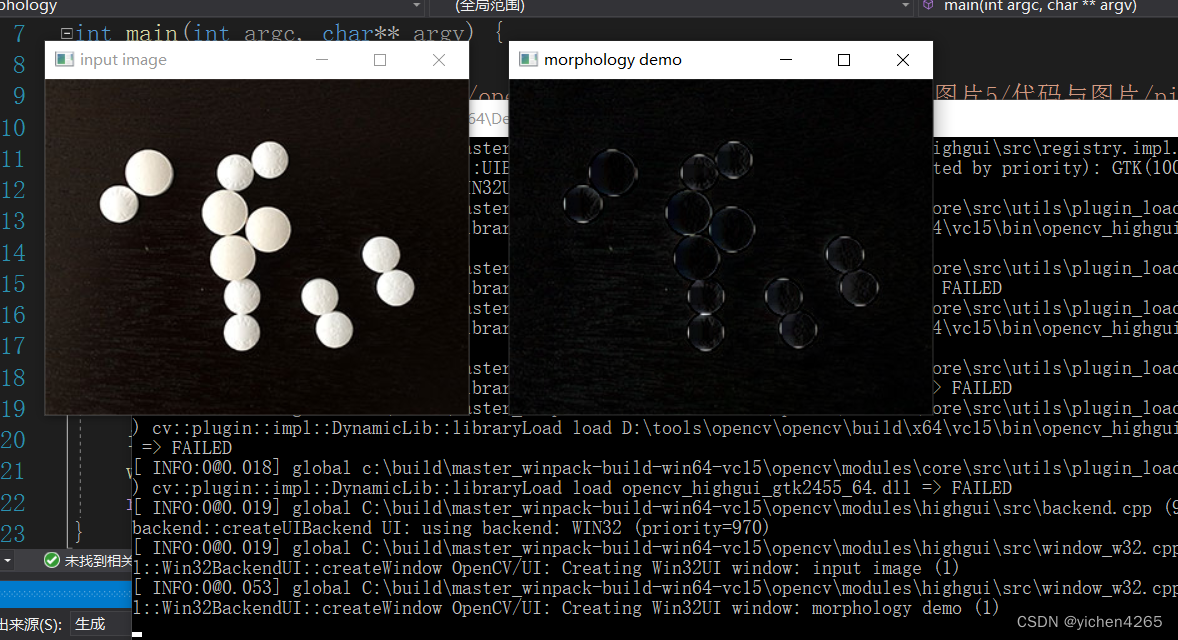The width and height of the screenshot is (1178, 640).
Task: Click the input image window title bar
Action: (256, 60)
